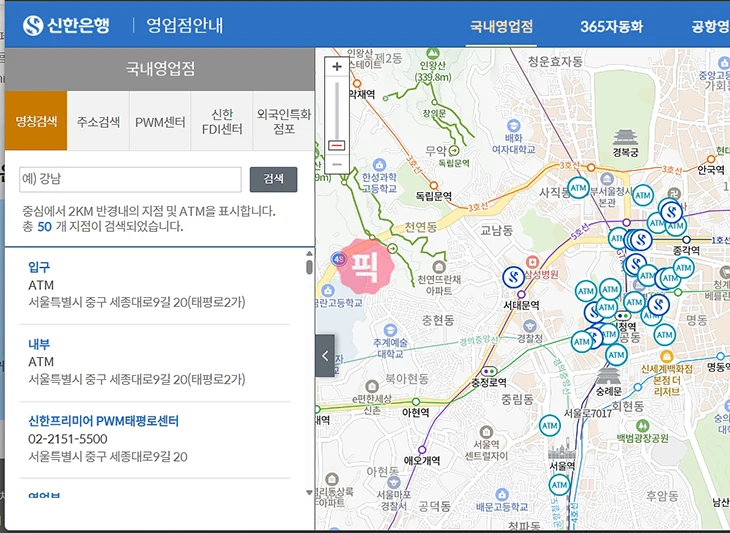
Task: Click the ATM marker near 서울로7017
Action: (550, 425)
